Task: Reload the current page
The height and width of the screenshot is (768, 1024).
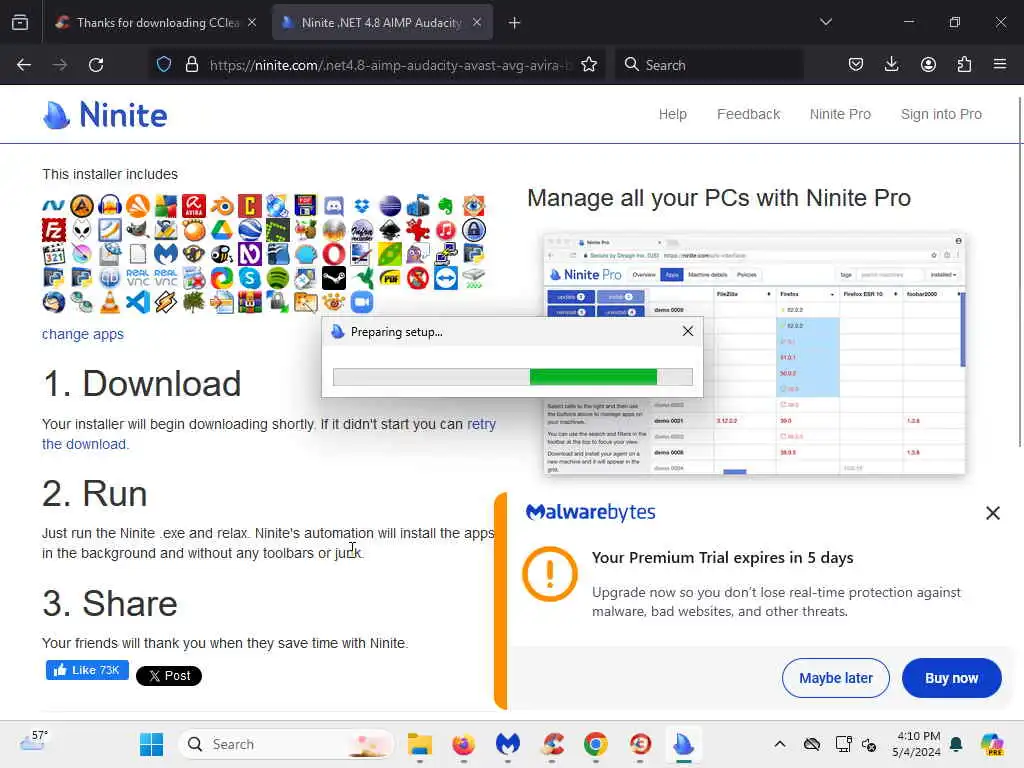Action: 96,65
